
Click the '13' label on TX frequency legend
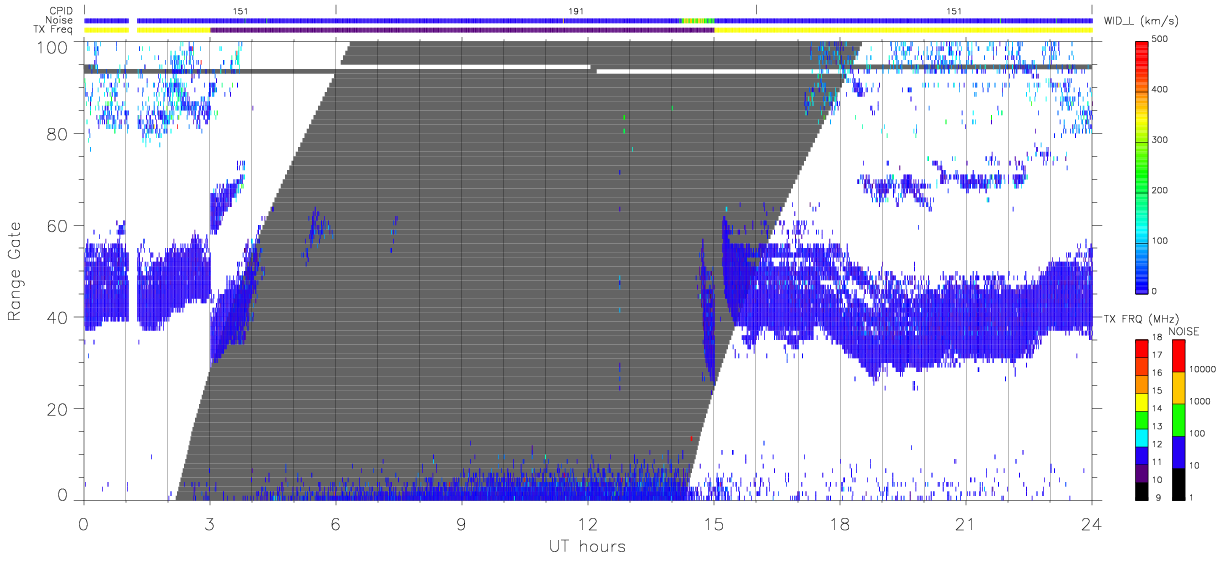(1159, 427)
